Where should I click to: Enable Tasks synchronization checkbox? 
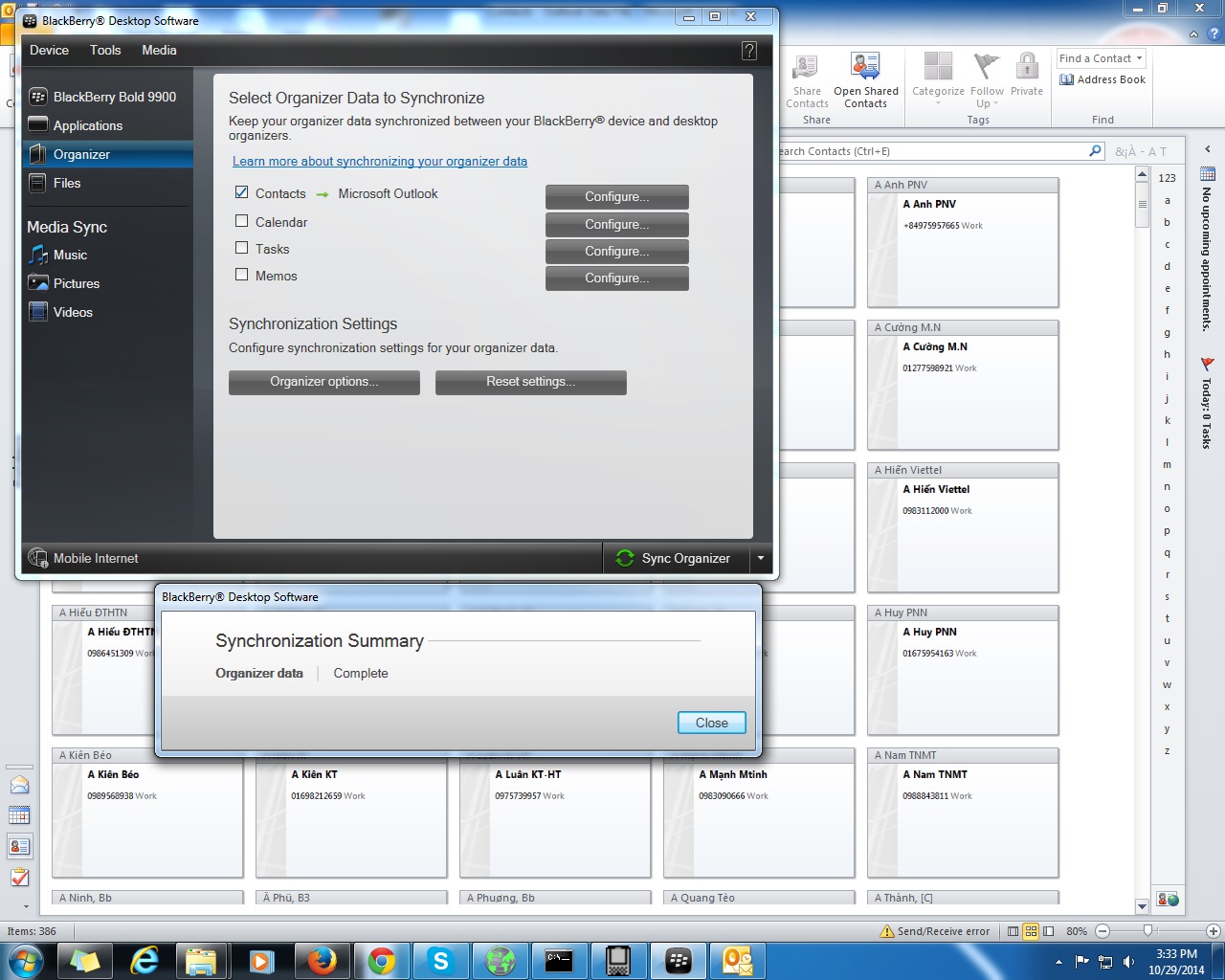click(242, 248)
